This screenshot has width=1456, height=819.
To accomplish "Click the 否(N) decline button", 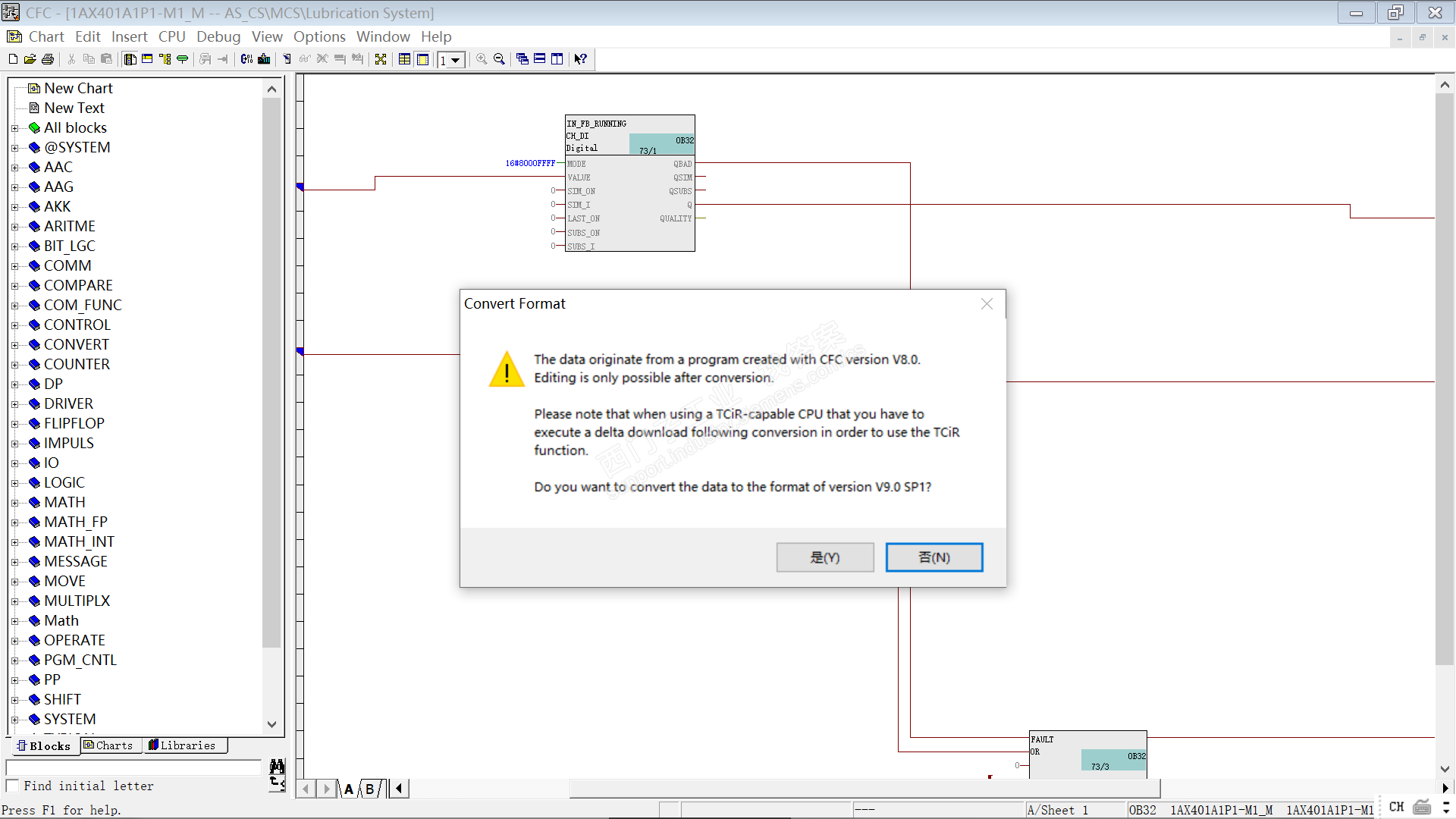I will 934,557.
